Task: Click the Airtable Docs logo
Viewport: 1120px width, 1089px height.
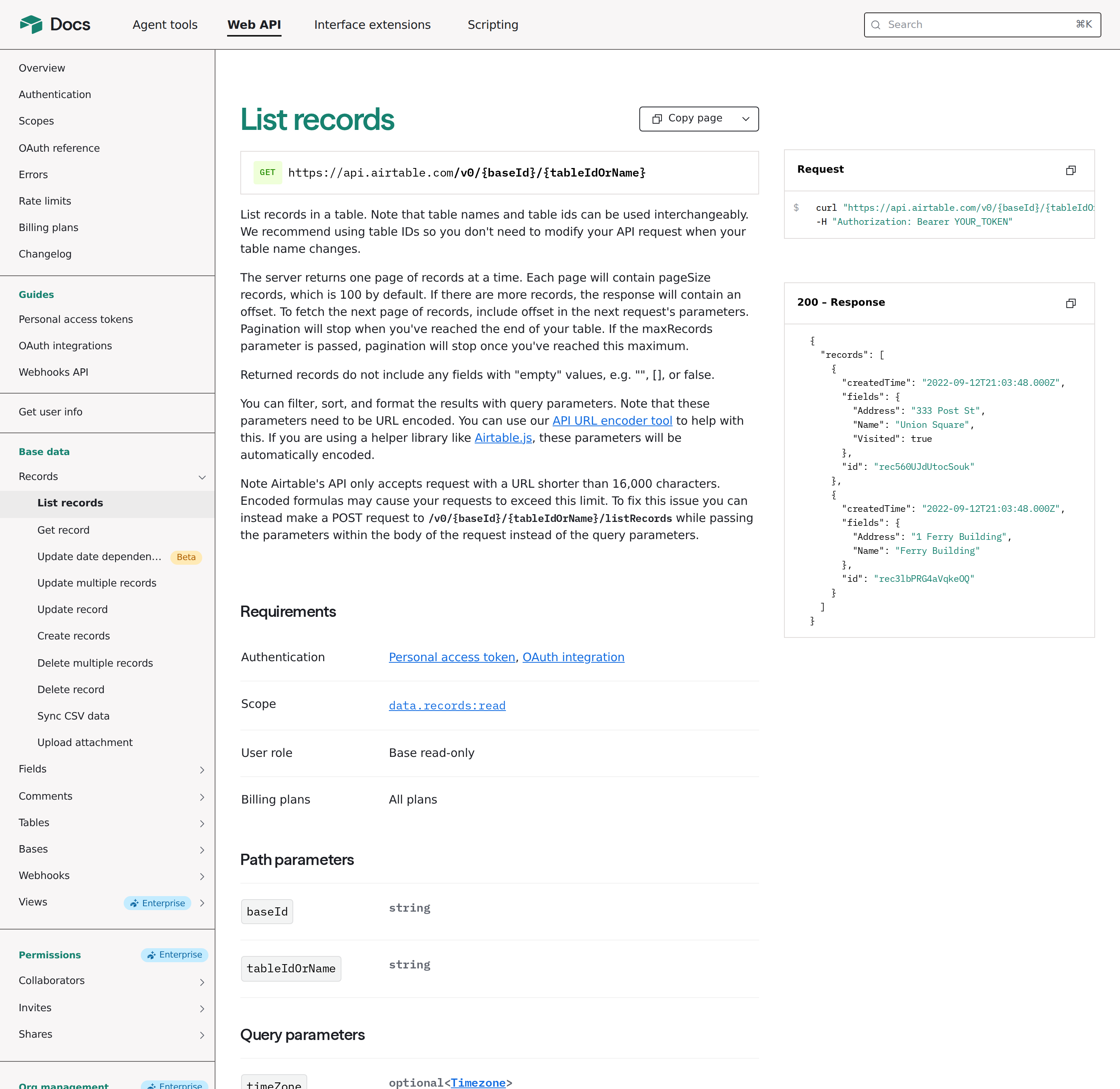Action: (55, 25)
